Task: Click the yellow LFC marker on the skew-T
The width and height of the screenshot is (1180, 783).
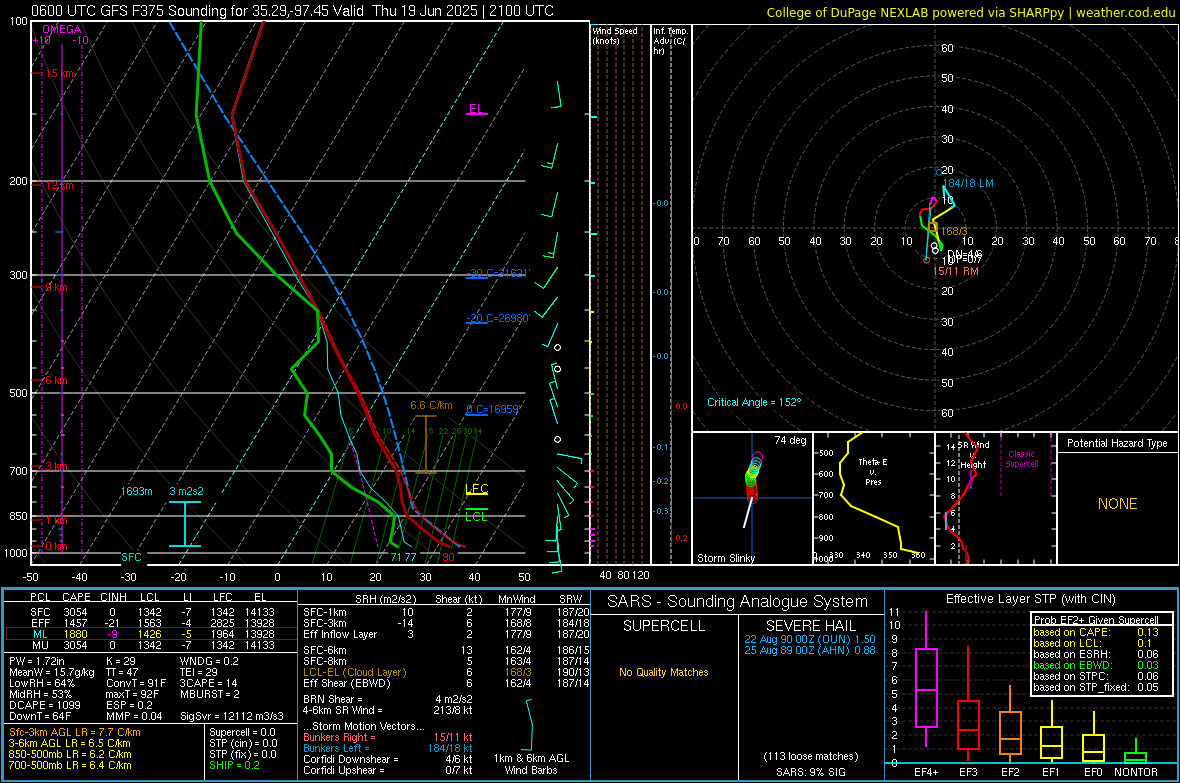Action: coord(477,489)
